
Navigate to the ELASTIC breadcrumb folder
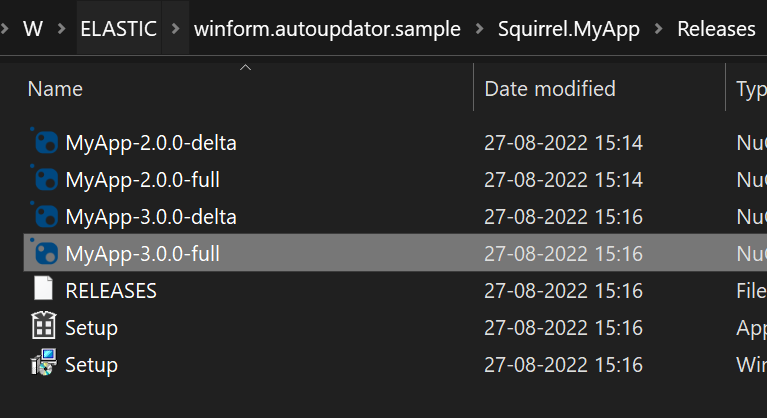click(x=118, y=29)
